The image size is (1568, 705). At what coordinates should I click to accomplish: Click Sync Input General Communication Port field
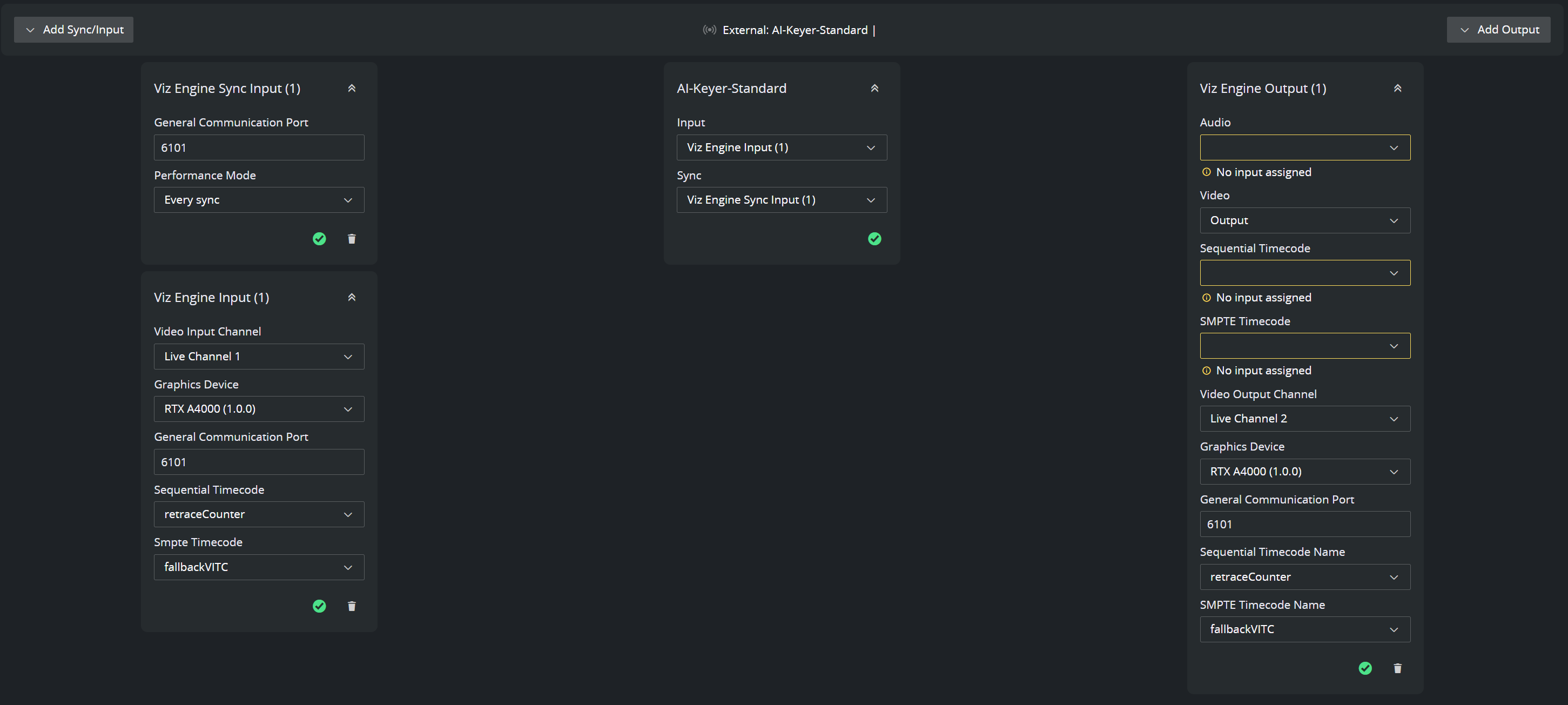[259, 147]
